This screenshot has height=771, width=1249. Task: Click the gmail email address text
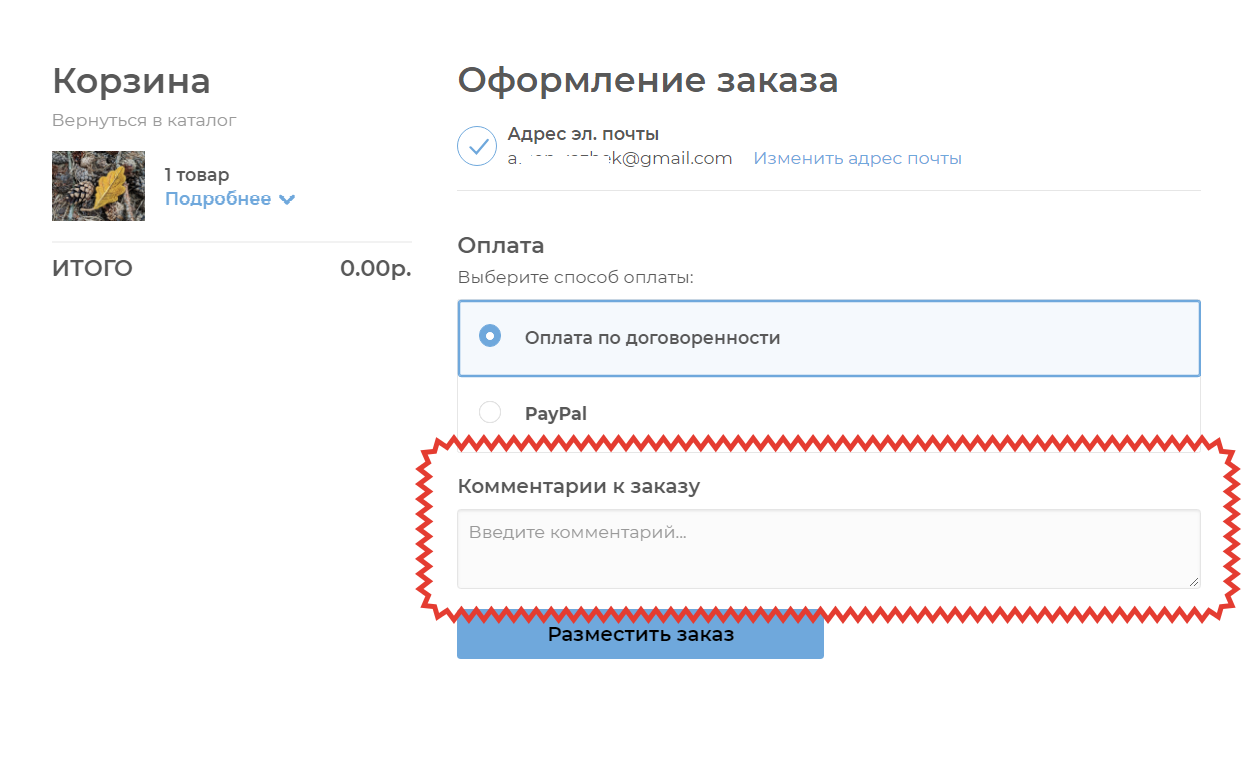620,159
